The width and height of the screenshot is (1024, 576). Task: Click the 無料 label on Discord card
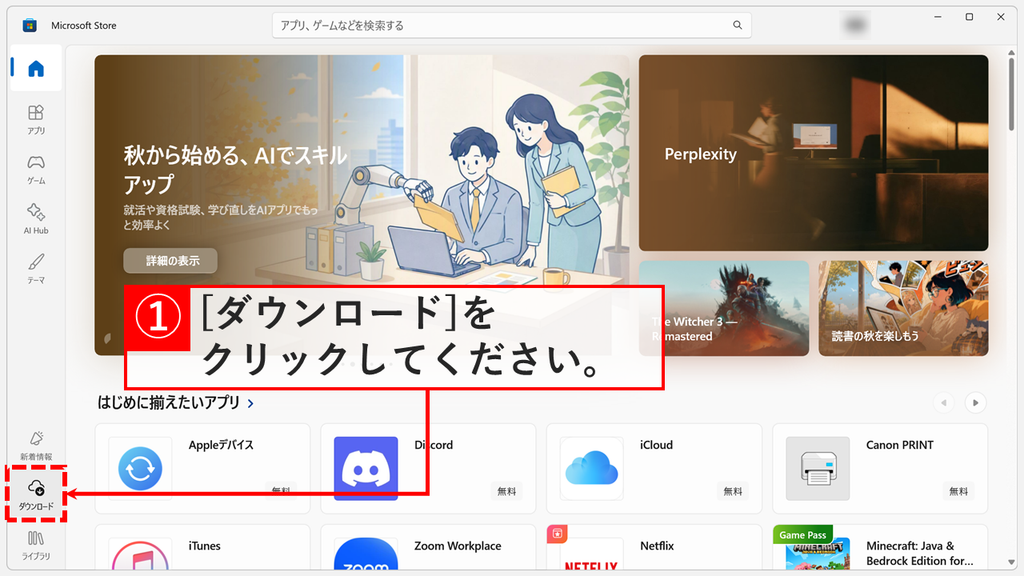pyautogui.click(x=507, y=491)
